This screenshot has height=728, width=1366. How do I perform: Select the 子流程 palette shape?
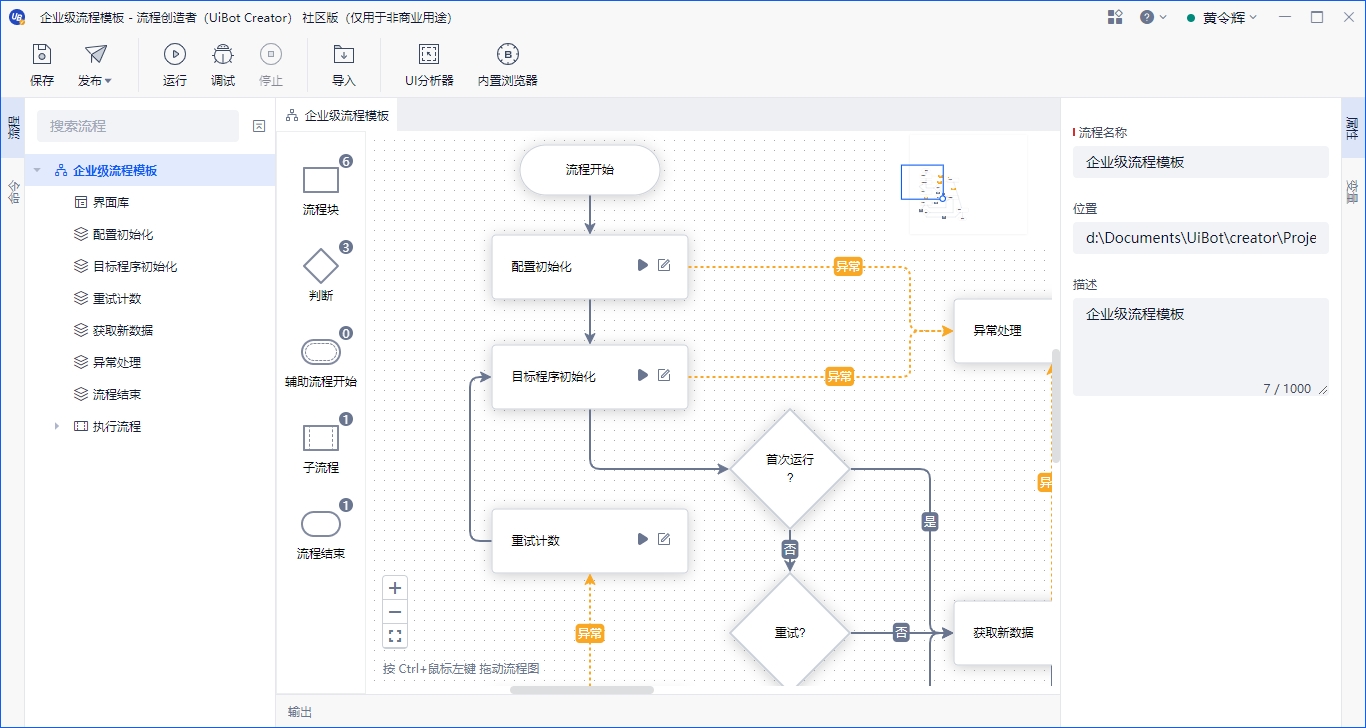tap(321, 438)
